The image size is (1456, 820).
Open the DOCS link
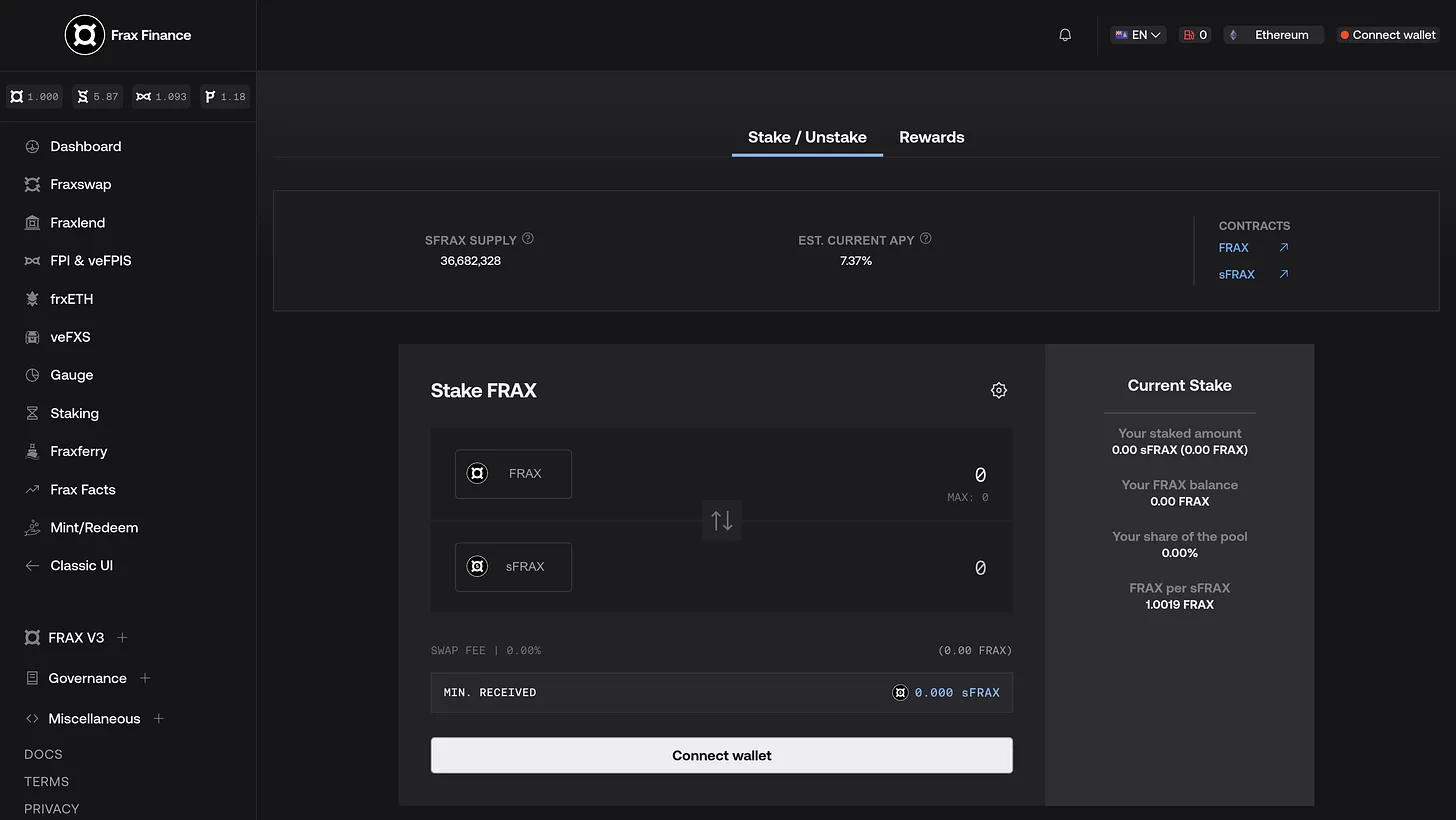(43, 755)
